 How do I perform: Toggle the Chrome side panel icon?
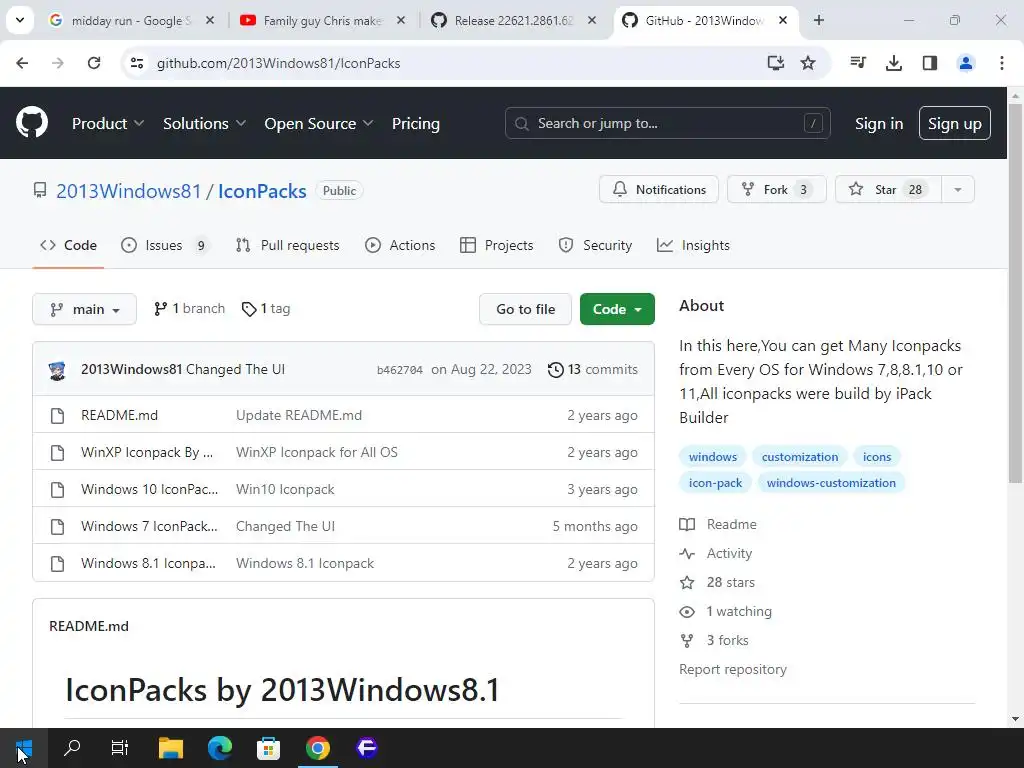tap(930, 63)
